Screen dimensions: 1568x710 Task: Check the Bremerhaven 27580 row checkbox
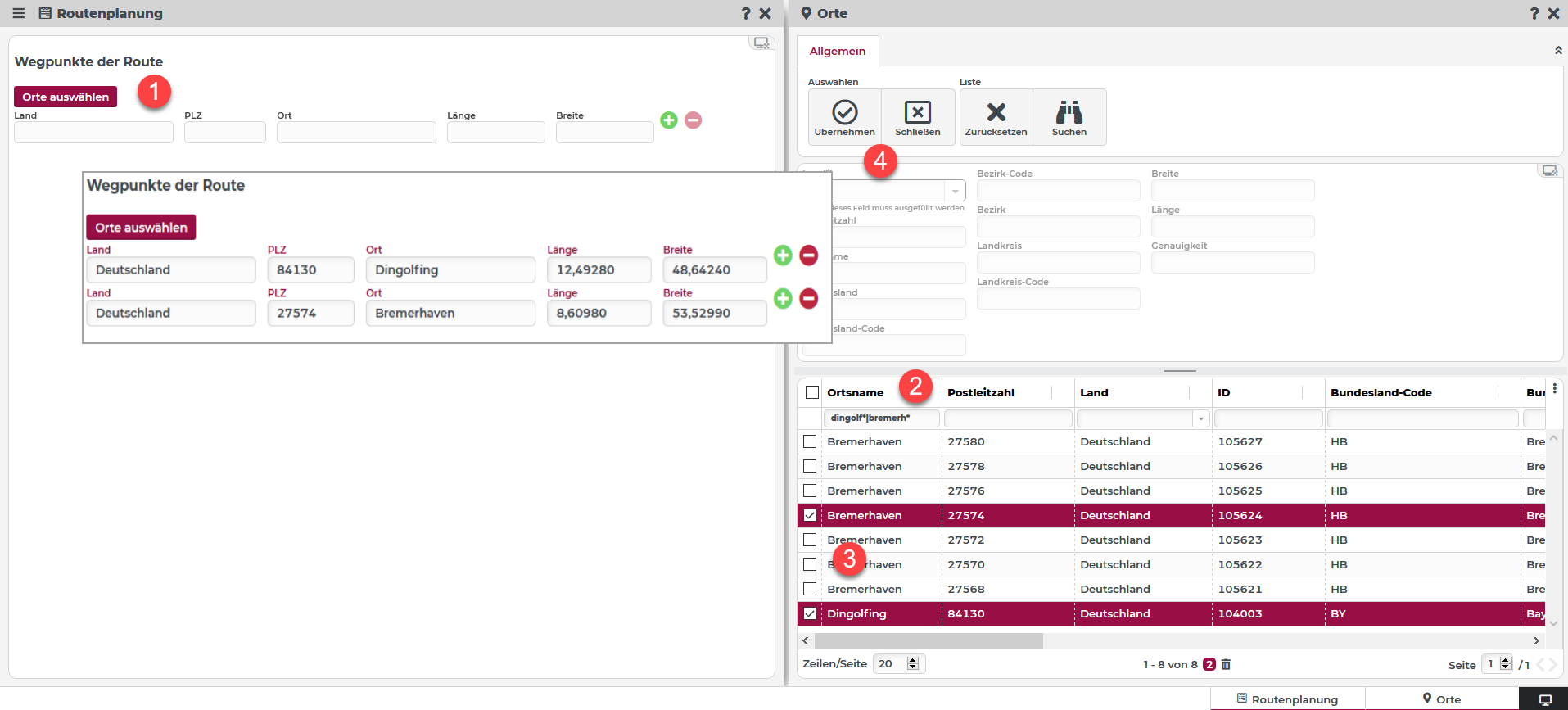[x=810, y=441]
